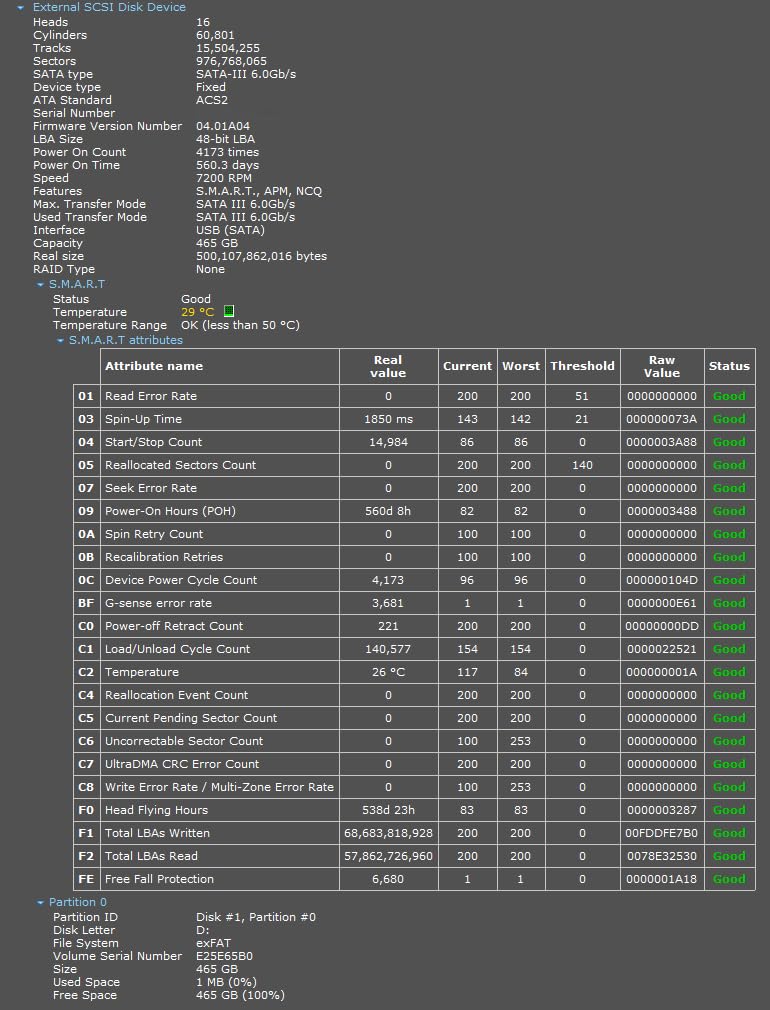Select Free Fall Protection row
Screen dimensions: 770x1010
point(414,879)
